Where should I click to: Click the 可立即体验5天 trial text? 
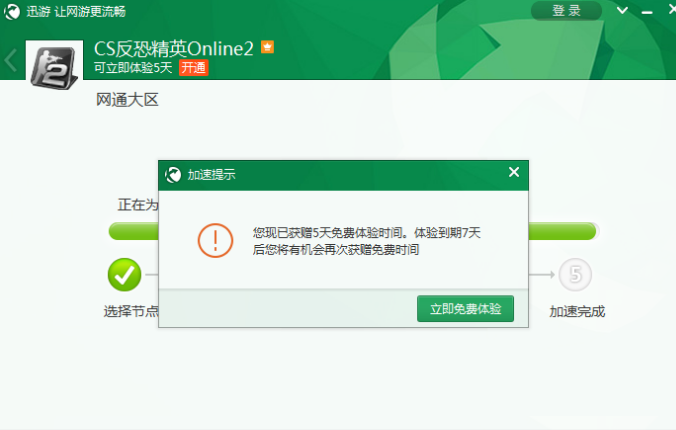tap(133, 68)
